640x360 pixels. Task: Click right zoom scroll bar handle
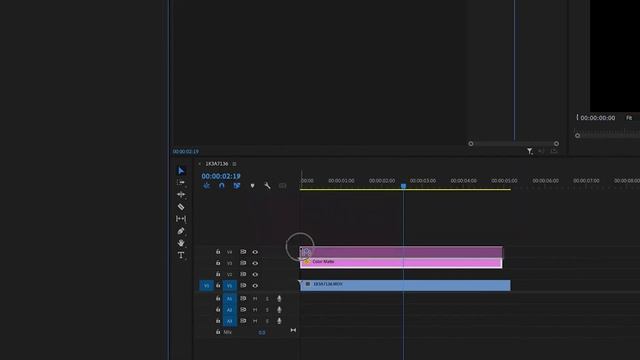point(556,144)
